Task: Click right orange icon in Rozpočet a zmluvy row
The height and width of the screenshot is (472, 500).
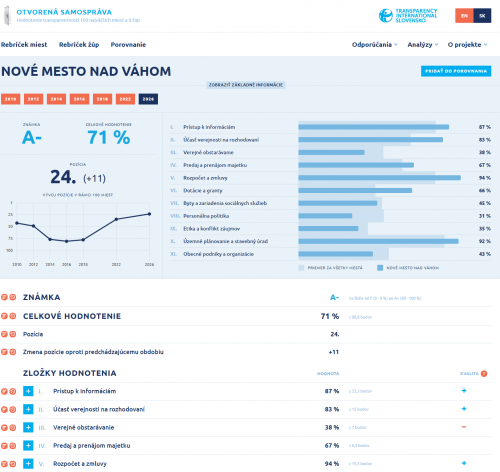Action: pos(13,464)
